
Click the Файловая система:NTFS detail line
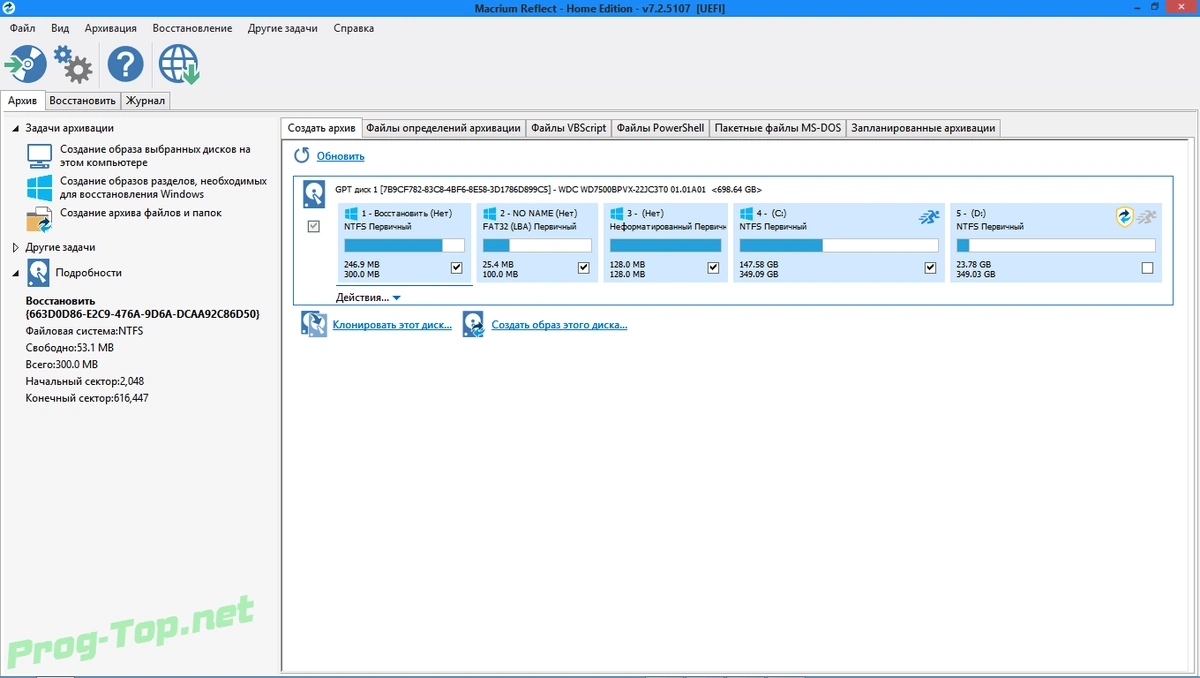[x=84, y=330]
